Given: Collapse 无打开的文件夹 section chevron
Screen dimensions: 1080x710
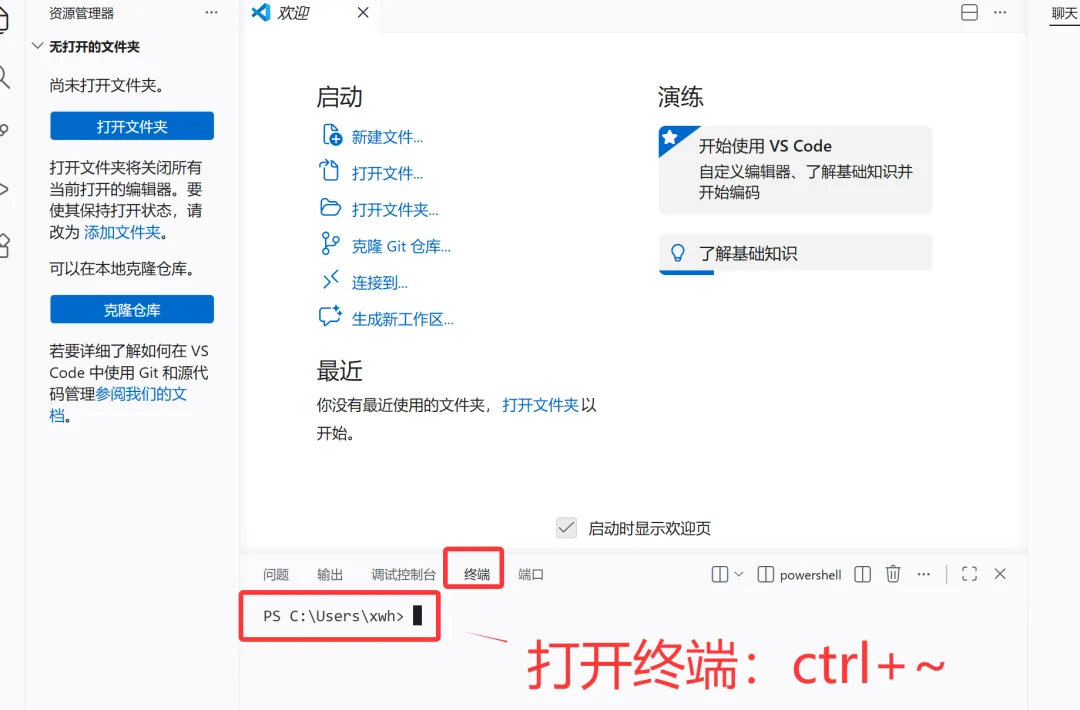Looking at the screenshot, I should [37, 46].
